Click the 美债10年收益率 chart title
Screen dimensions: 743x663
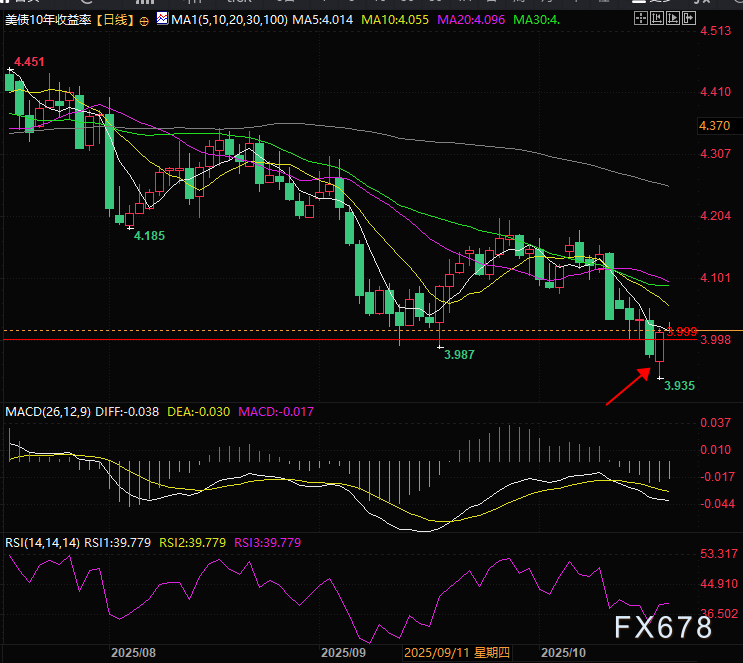pos(46,20)
